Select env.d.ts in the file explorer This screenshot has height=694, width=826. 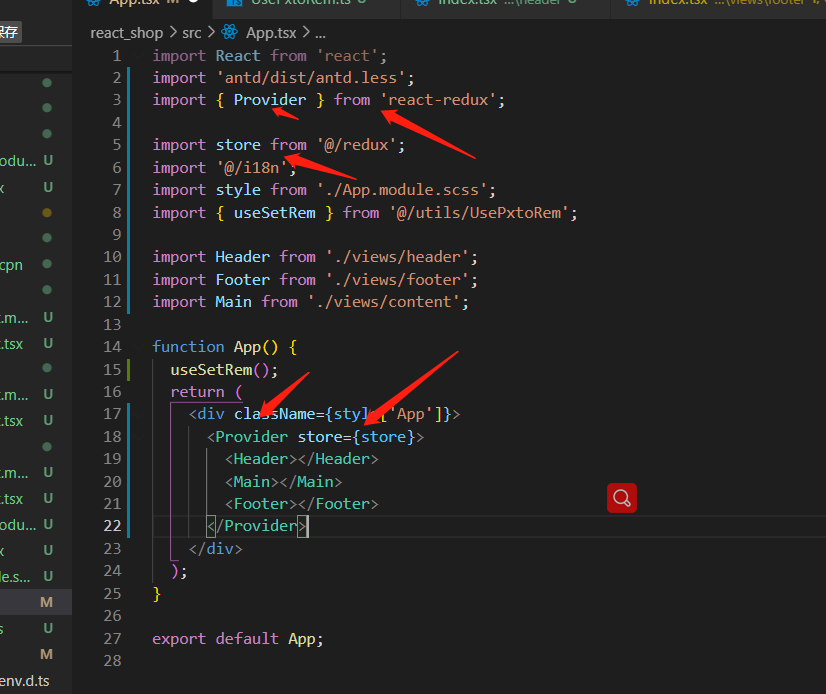click(x=25, y=681)
